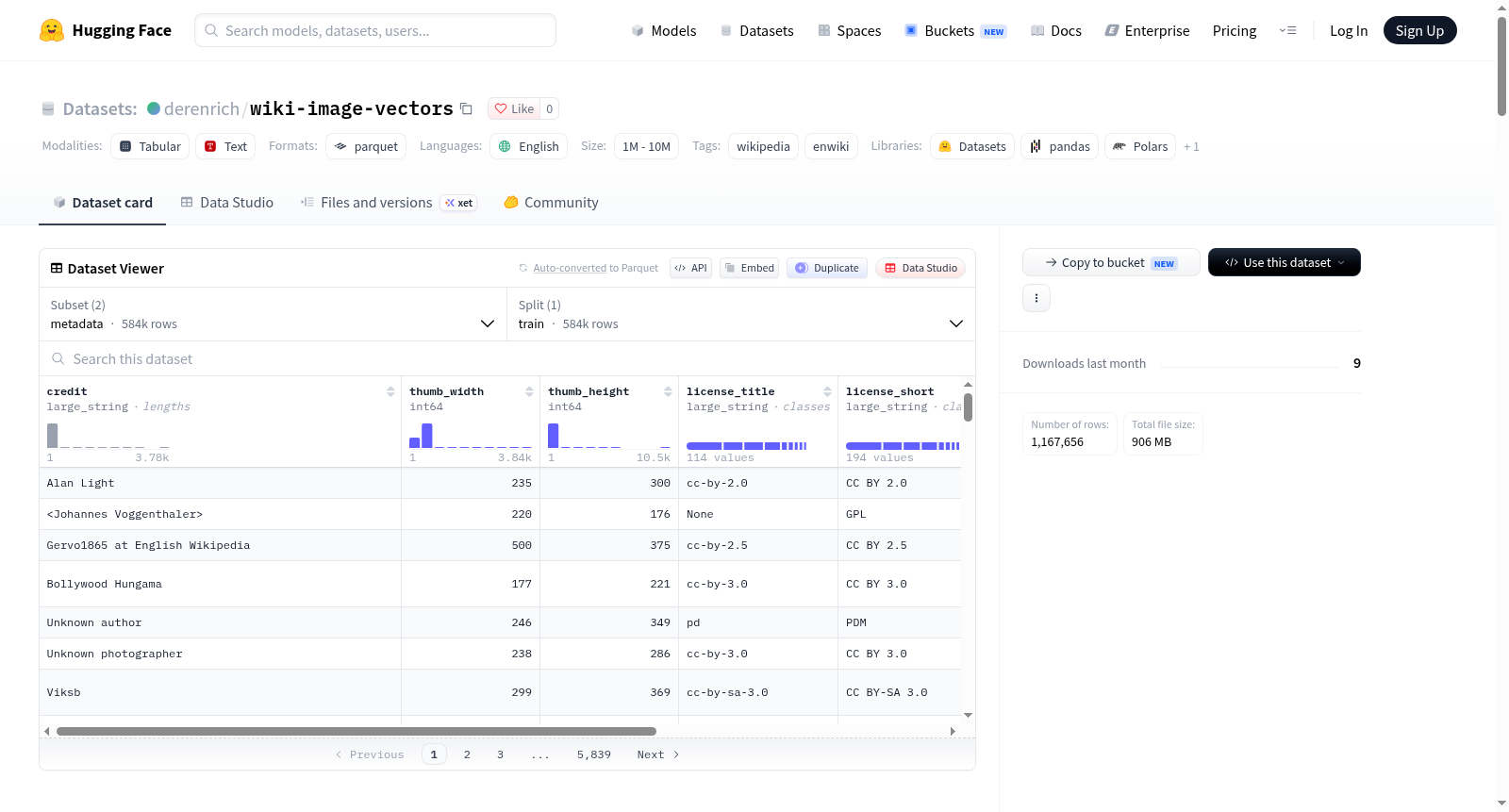The width and height of the screenshot is (1509, 812).
Task: Switch to the Data Studio tab
Action: point(227,203)
